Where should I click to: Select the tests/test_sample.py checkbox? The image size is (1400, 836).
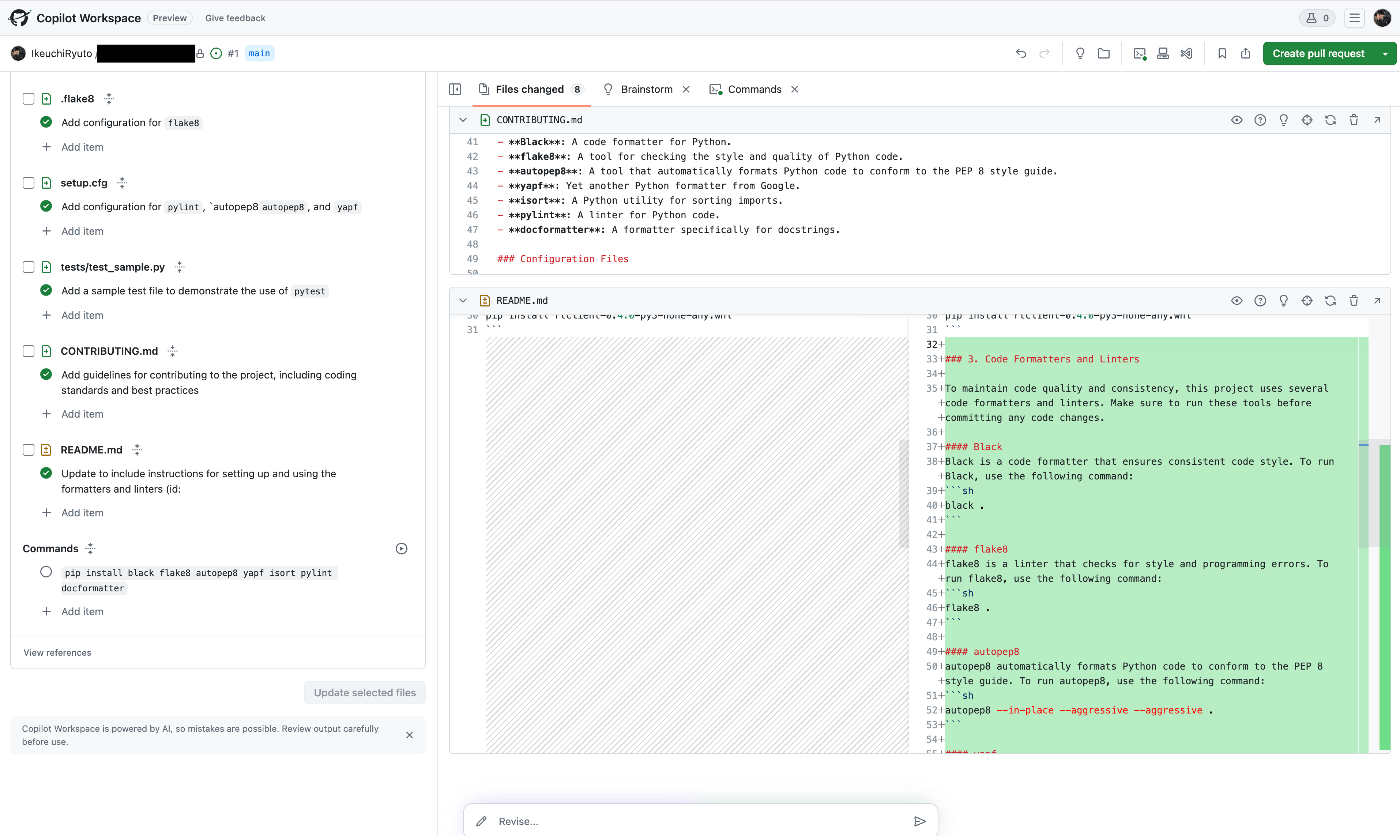pyautogui.click(x=29, y=267)
